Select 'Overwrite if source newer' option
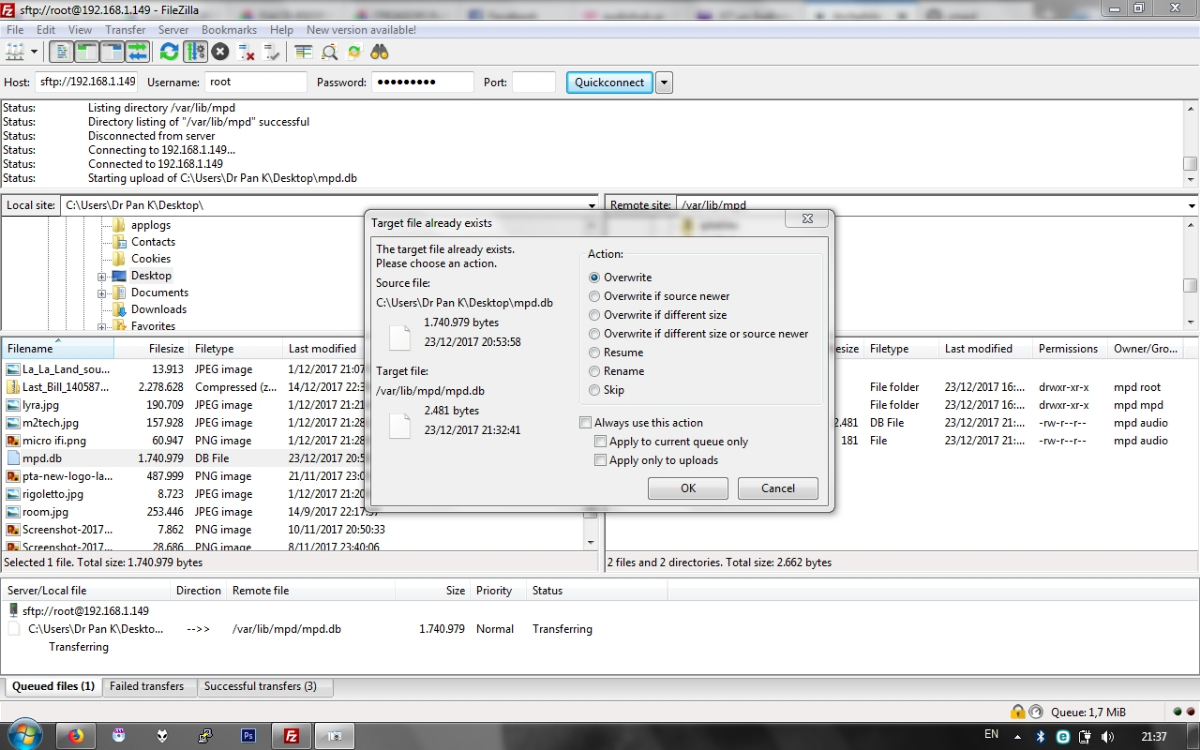Screen dimensions: 1200x750 pyautogui.click(x=595, y=296)
